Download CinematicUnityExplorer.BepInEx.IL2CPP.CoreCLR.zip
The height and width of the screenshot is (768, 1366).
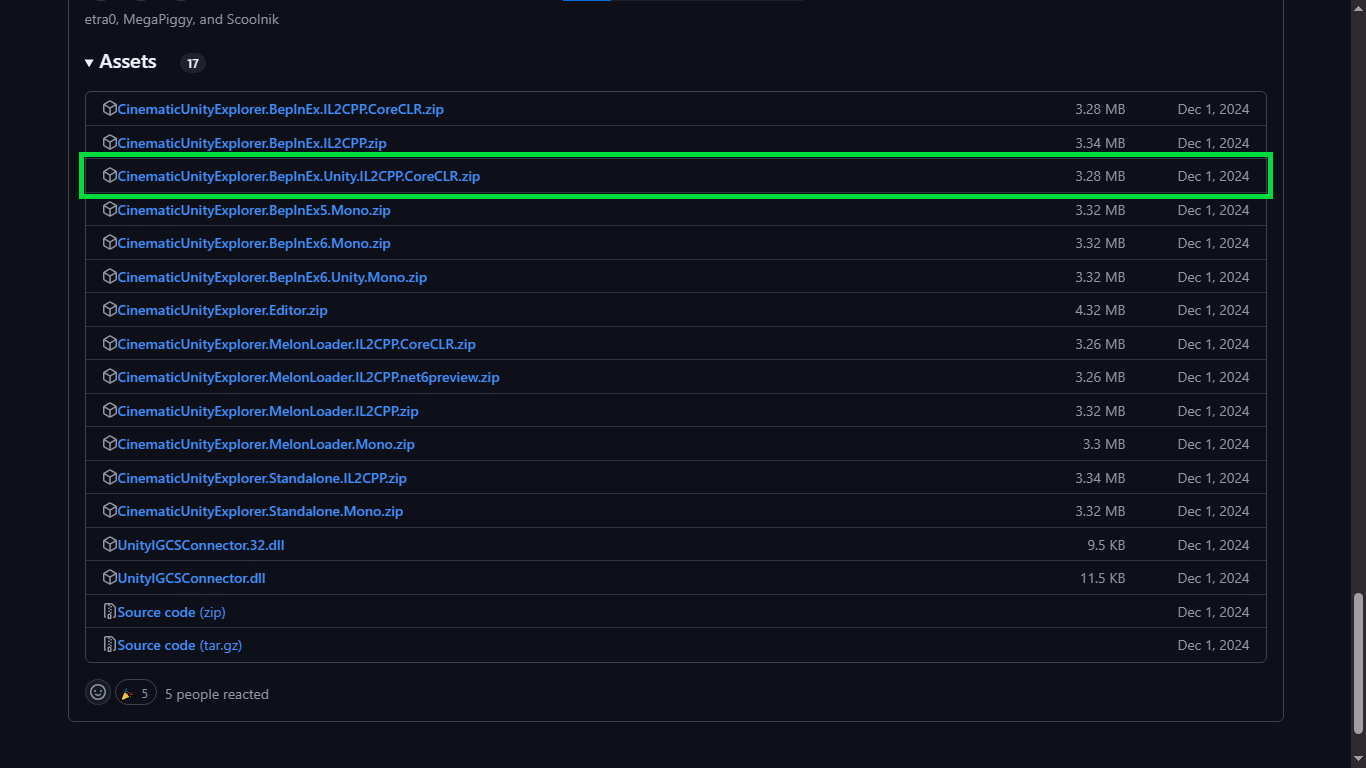pyautogui.click(x=280, y=109)
